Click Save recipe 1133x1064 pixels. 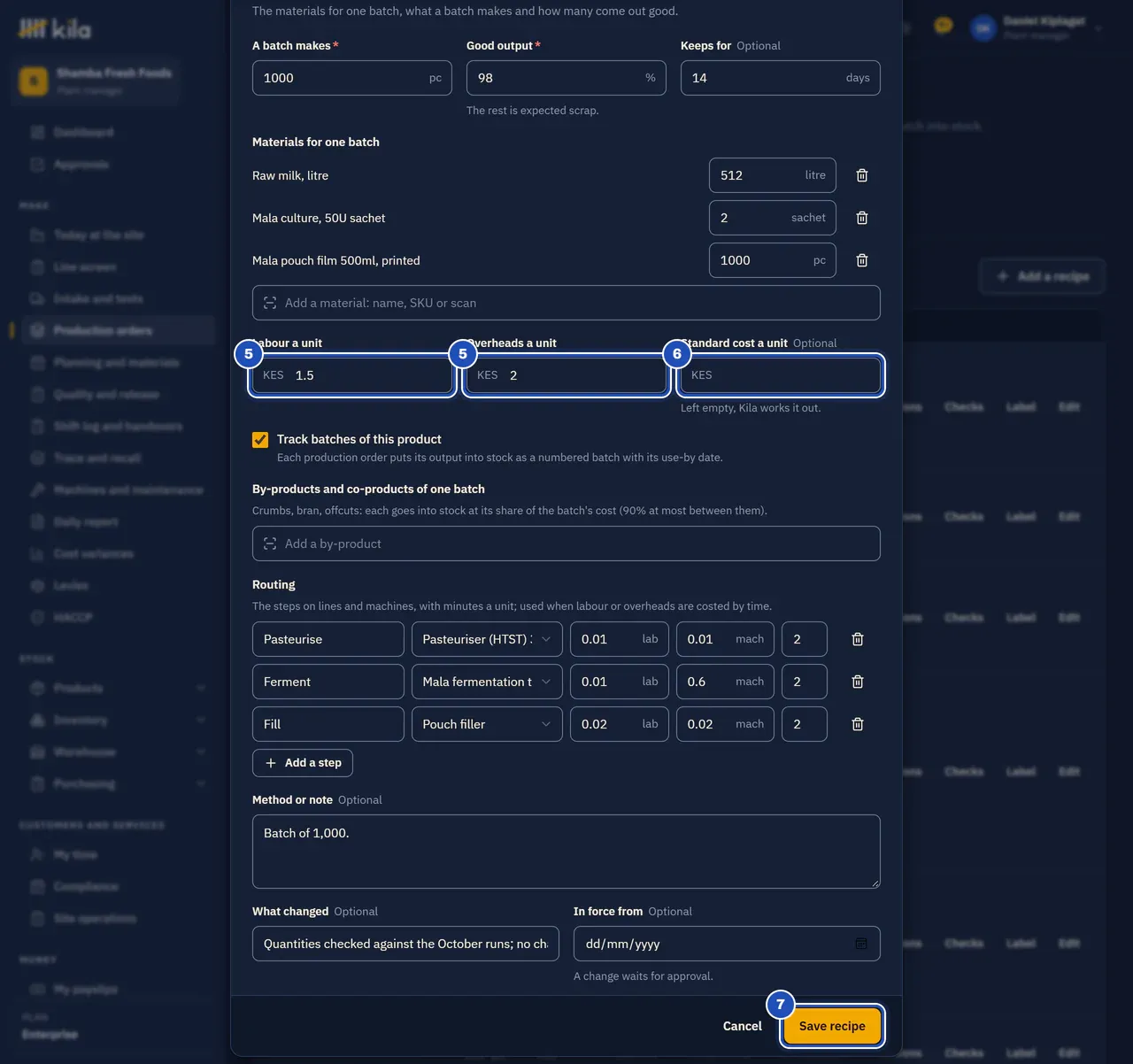[x=832, y=1026]
